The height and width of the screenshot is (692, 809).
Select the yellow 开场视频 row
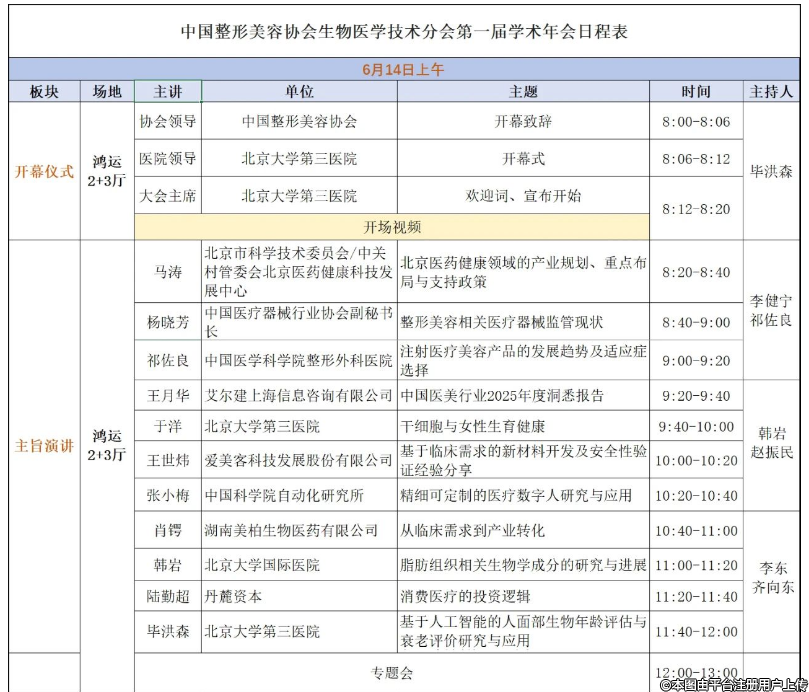coord(391,227)
